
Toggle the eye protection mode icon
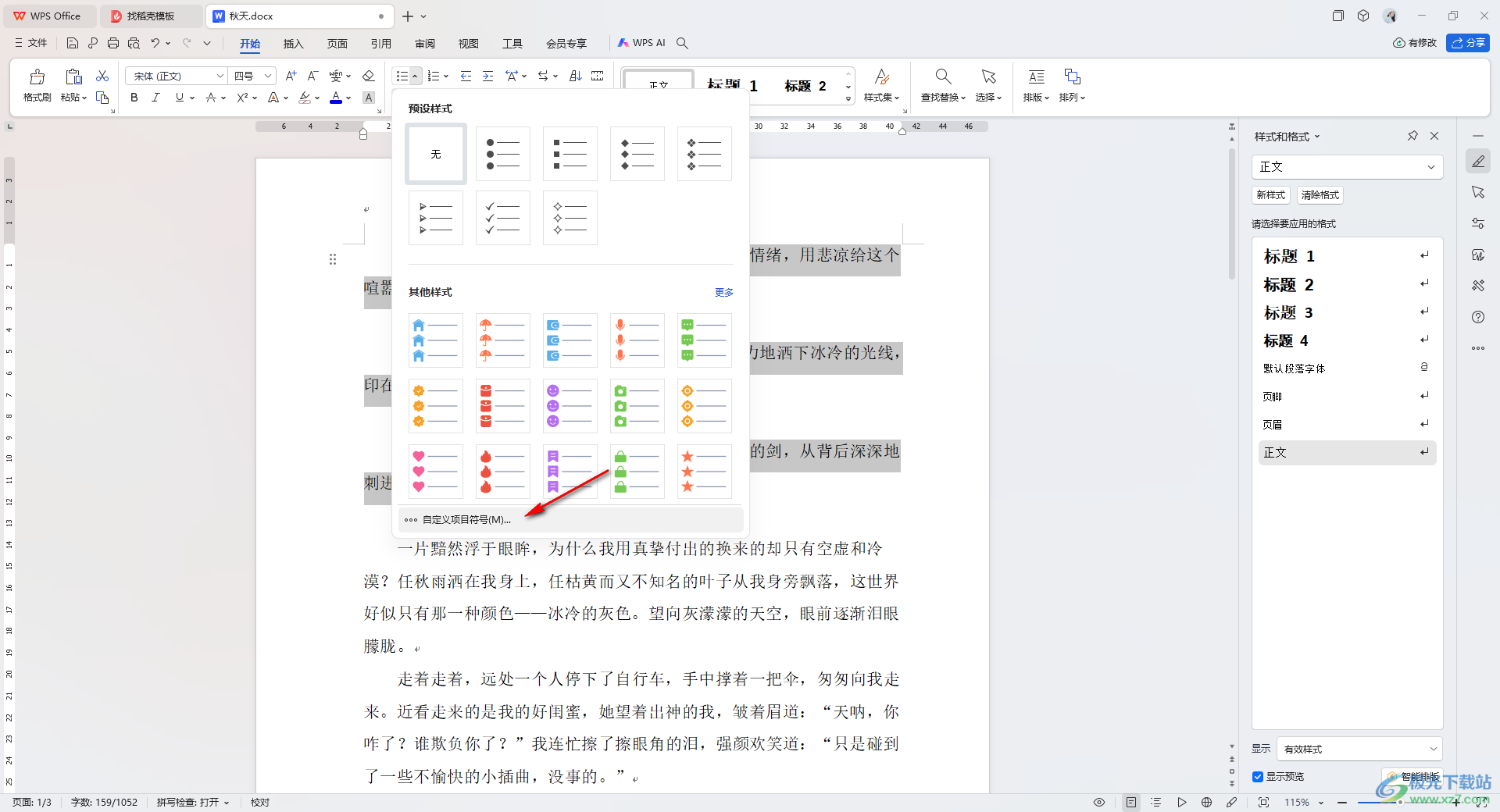[1099, 802]
